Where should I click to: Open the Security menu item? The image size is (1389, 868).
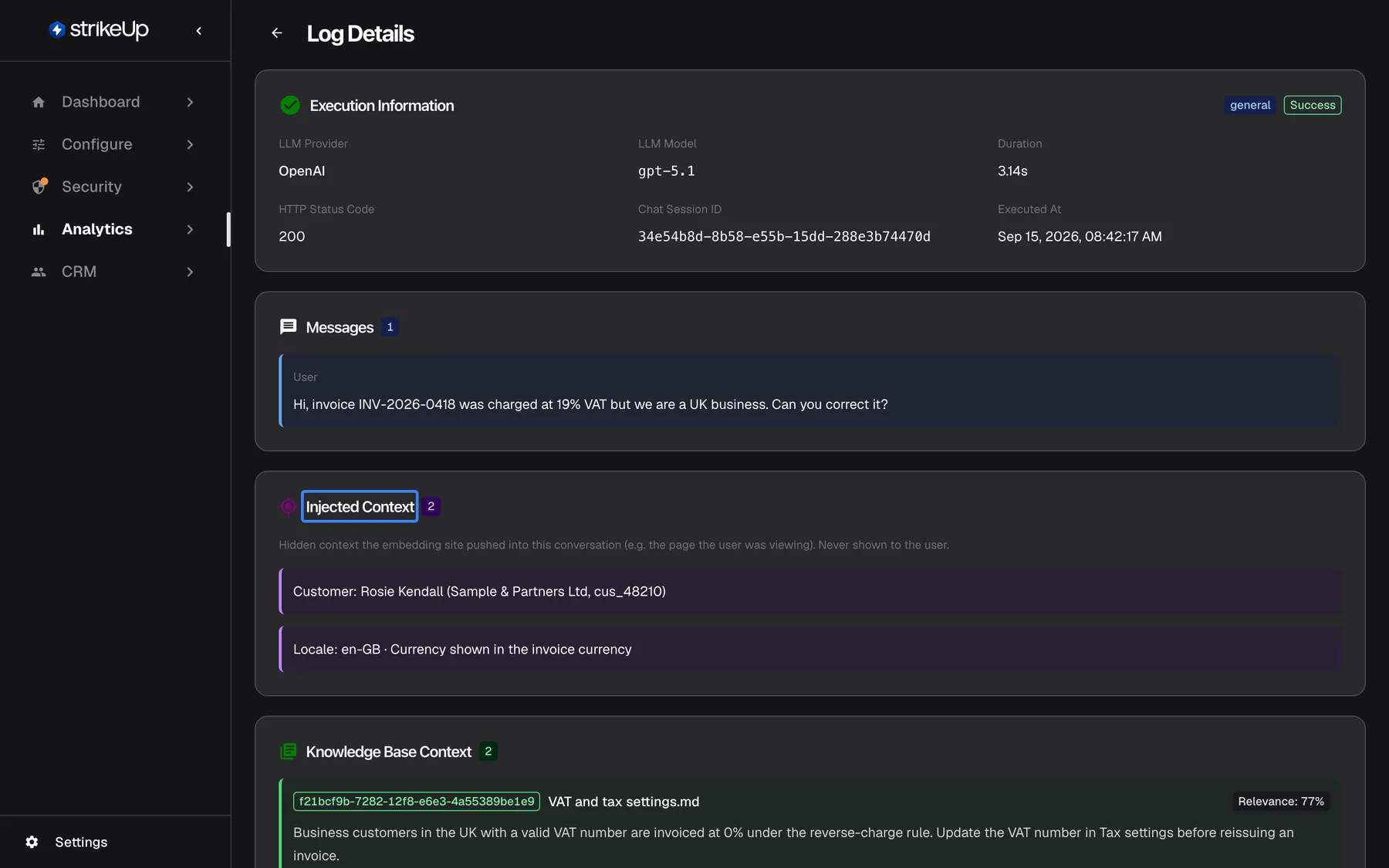(113, 187)
